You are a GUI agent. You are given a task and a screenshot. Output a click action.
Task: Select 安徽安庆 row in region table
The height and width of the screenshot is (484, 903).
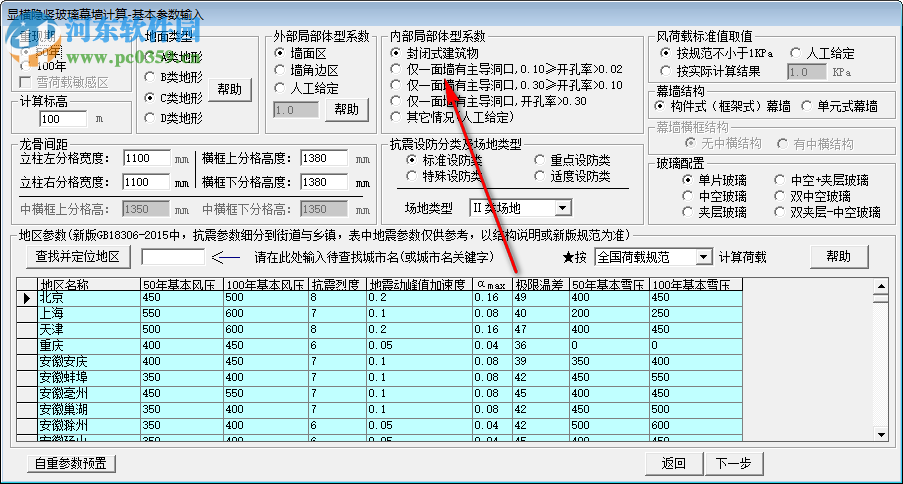tap(379, 362)
